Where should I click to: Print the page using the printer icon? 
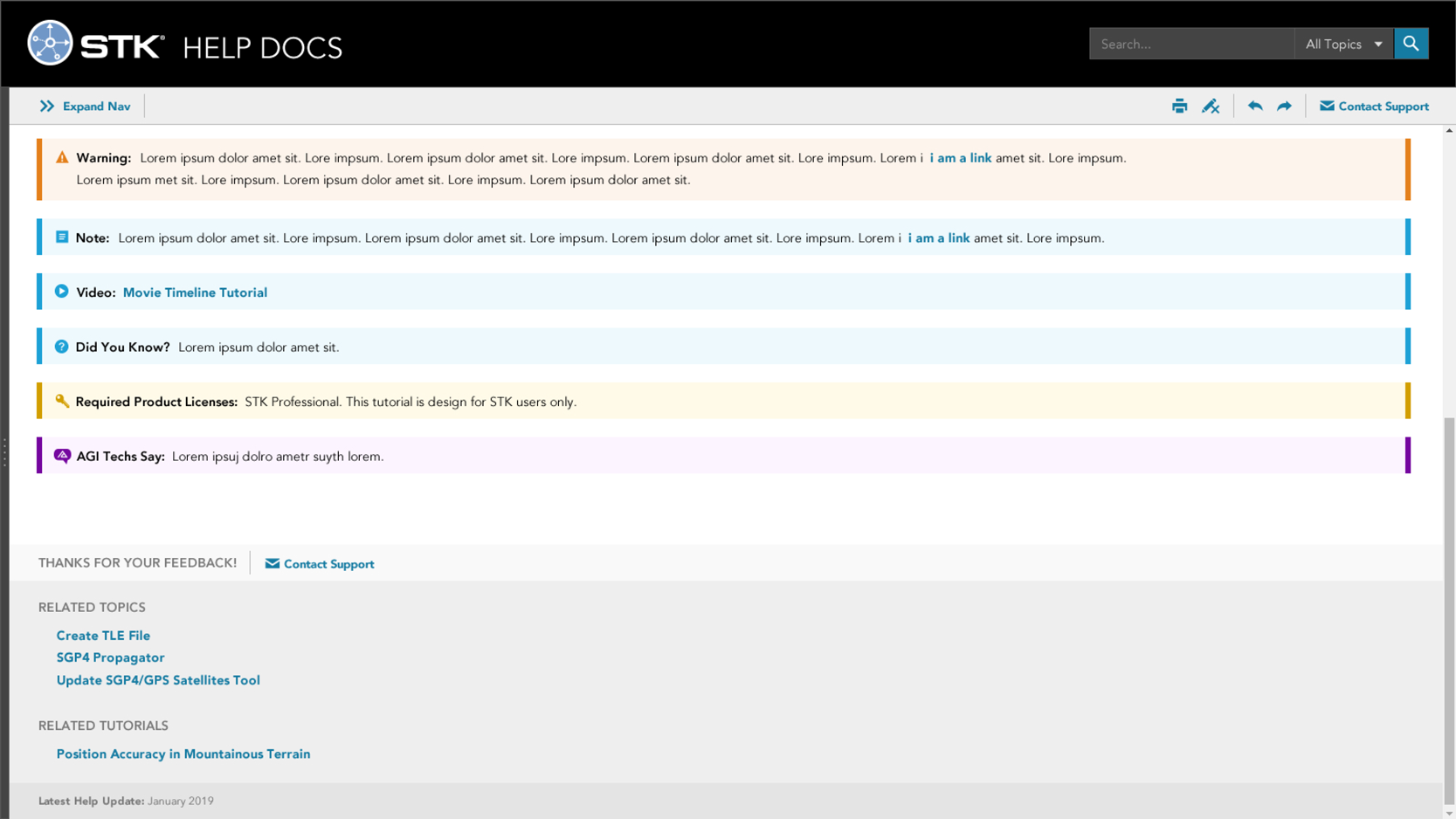[1179, 107]
